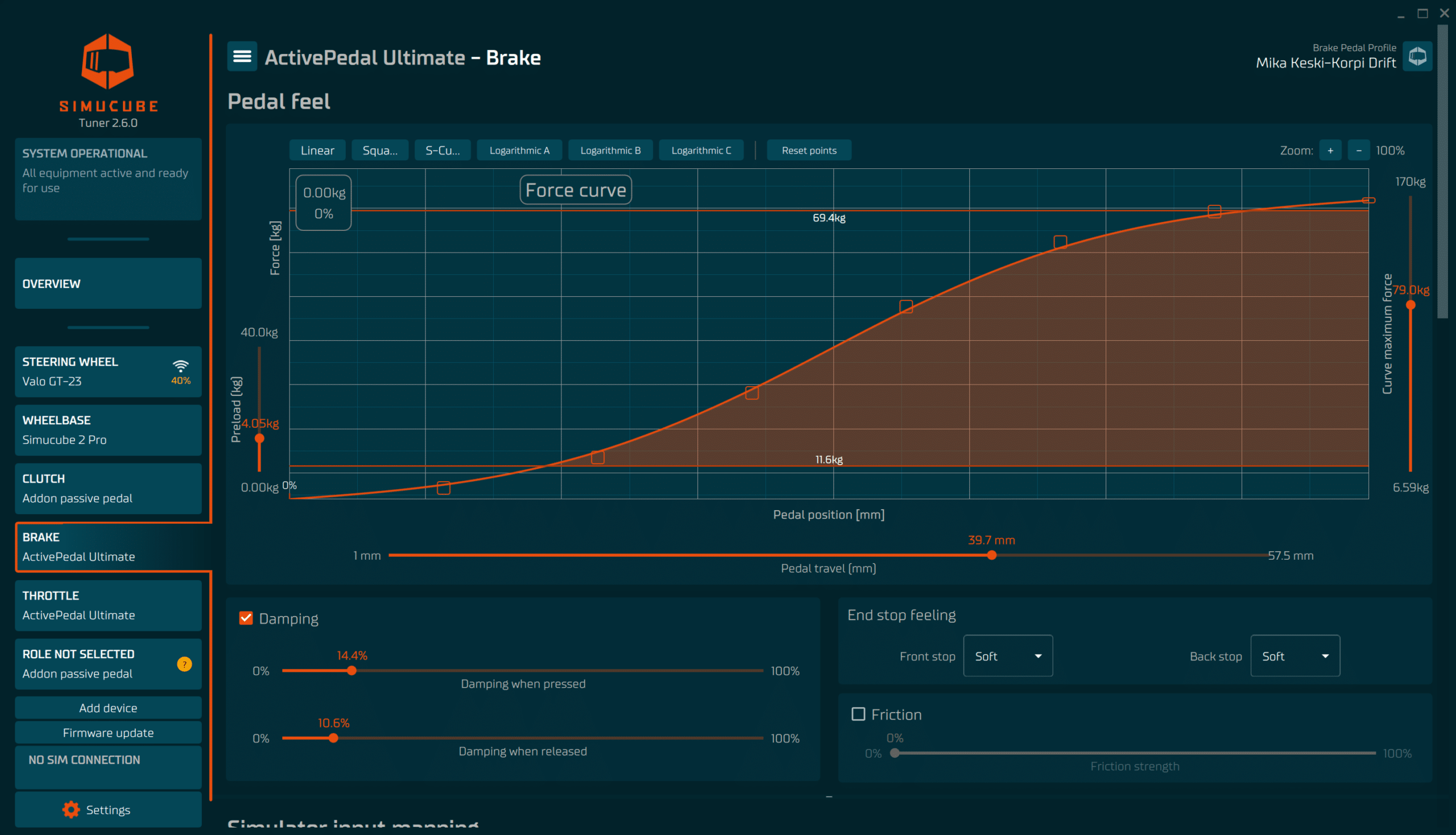
Task: Click the NO SIM CONNECTION status panel
Action: pyautogui.click(x=108, y=767)
